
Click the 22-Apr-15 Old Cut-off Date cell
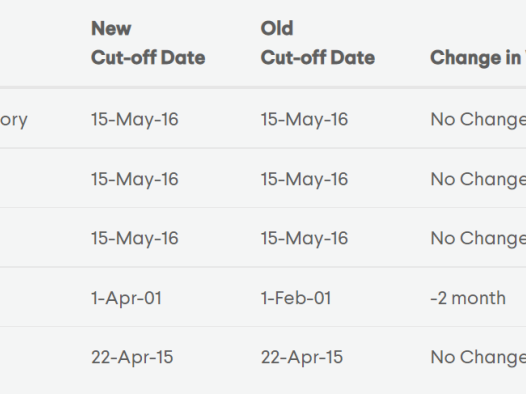[302, 357]
